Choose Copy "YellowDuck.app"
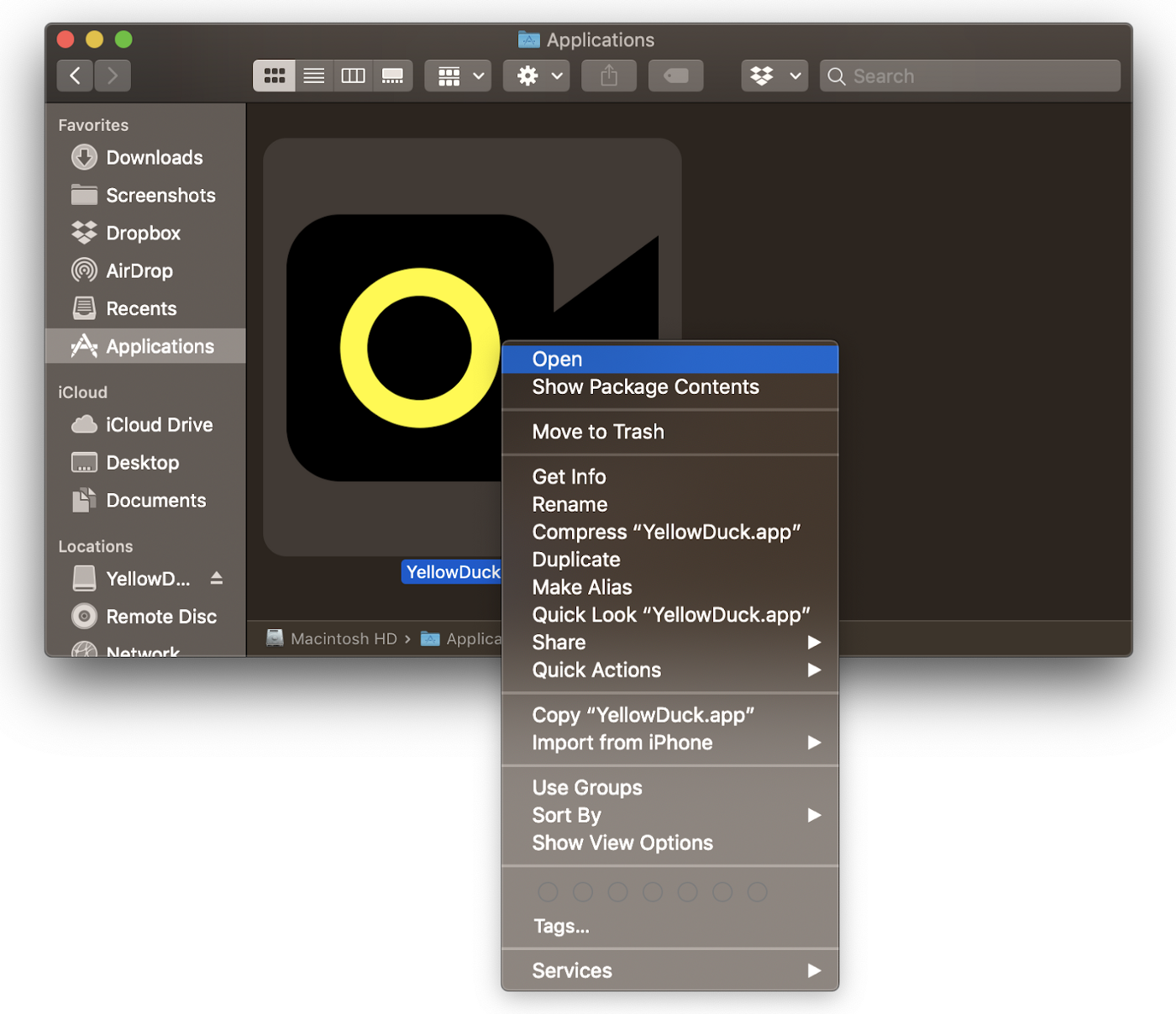This screenshot has width=1176, height=1014. pyautogui.click(x=670, y=716)
